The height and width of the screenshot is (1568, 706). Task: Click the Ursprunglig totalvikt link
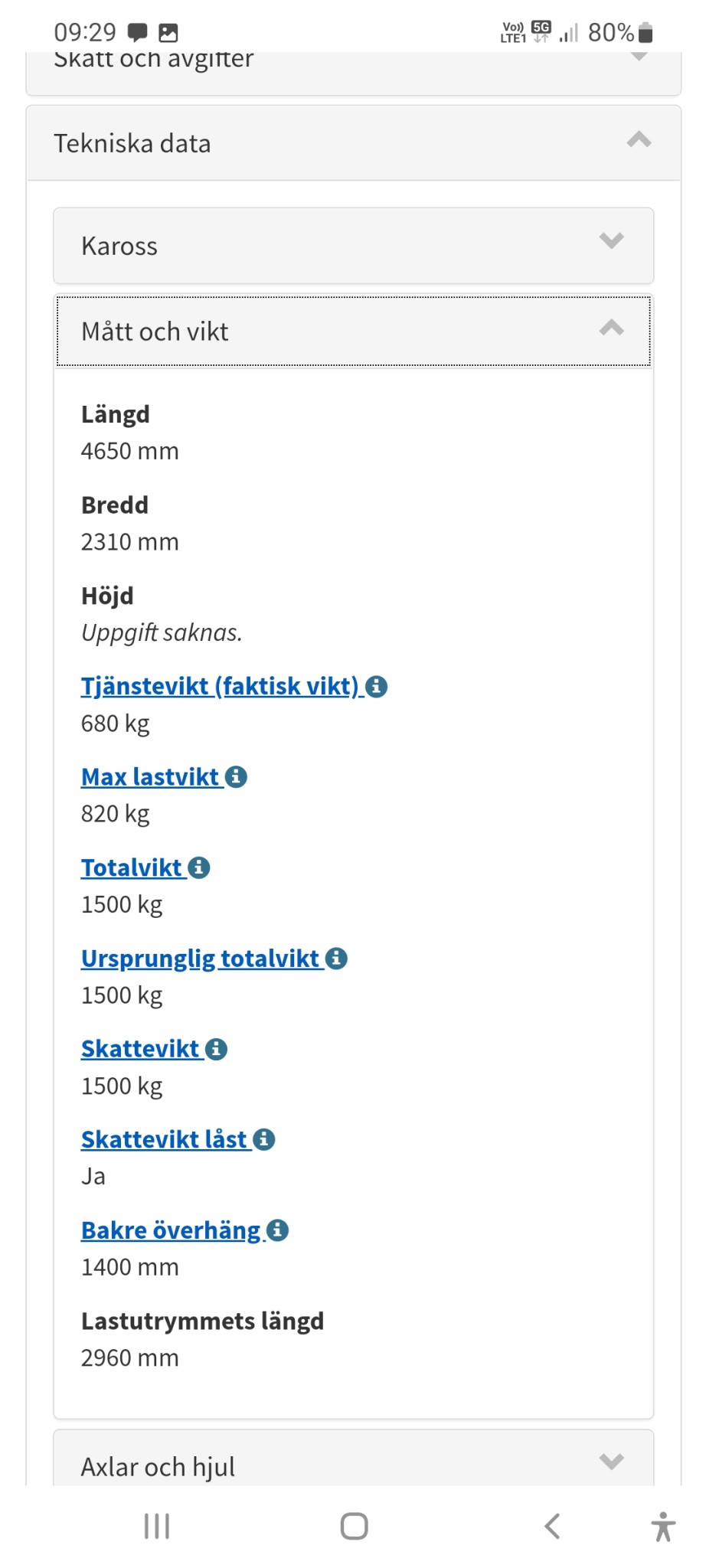pyautogui.click(x=201, y=959)
